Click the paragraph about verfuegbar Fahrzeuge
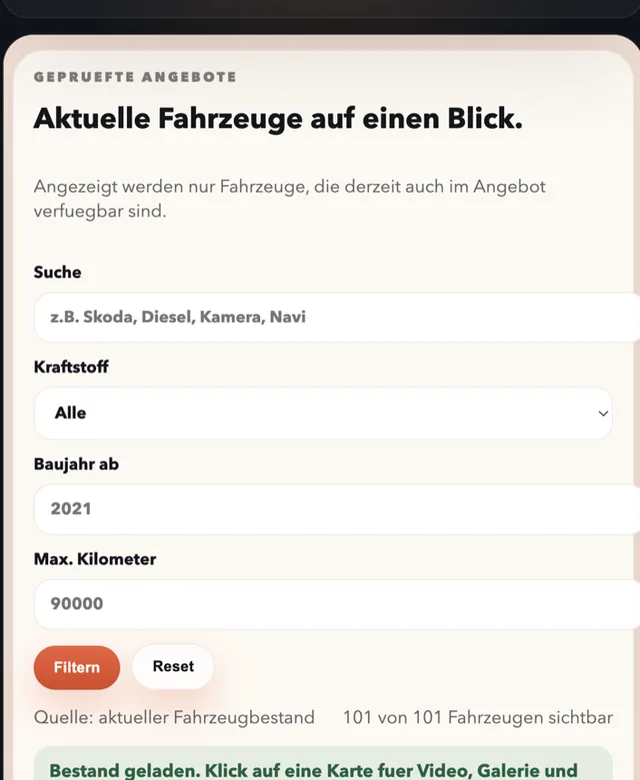Screen dimensions: 640x780 289,199
